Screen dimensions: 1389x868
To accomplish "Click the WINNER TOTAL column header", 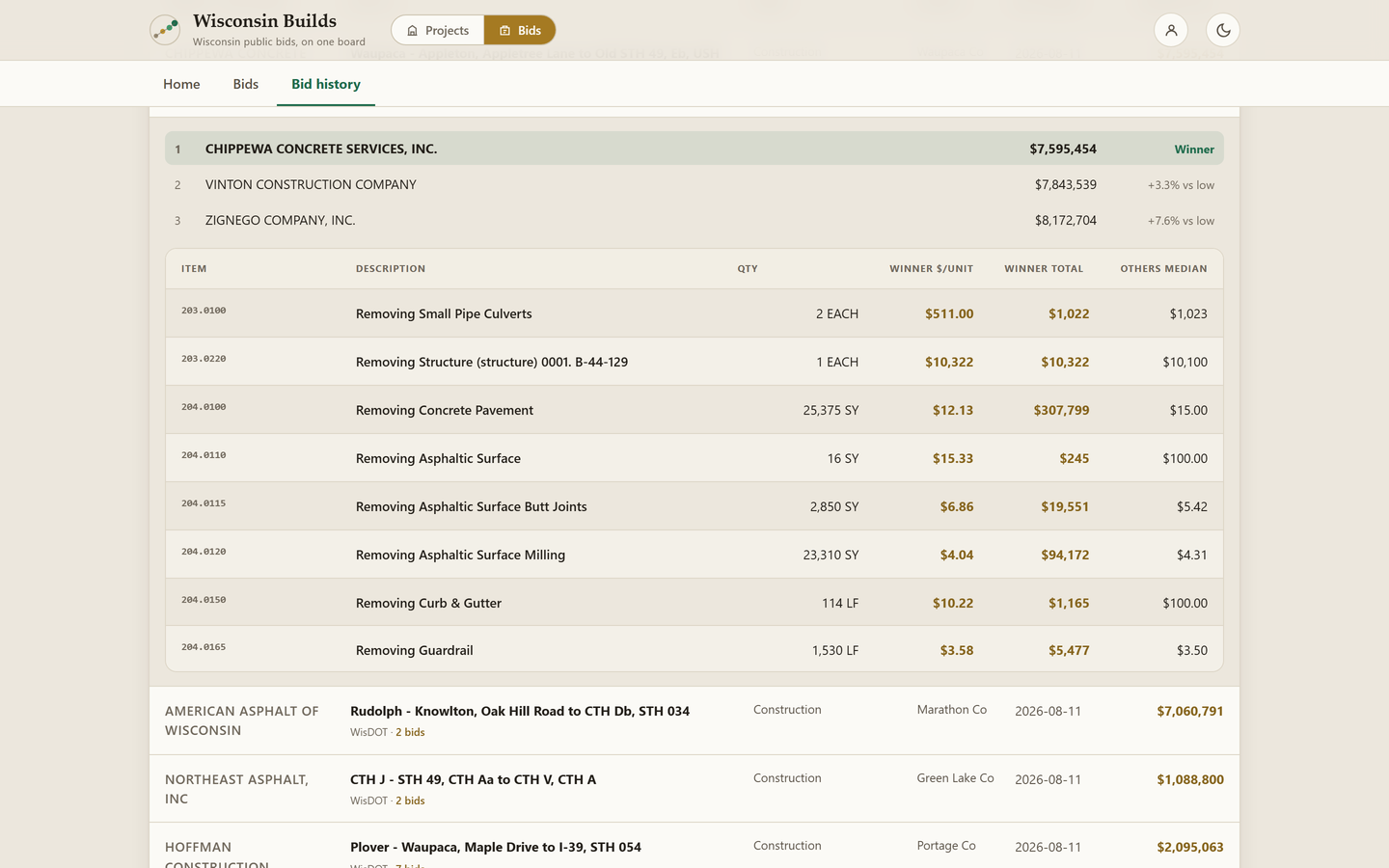I will coord(1044,269).
